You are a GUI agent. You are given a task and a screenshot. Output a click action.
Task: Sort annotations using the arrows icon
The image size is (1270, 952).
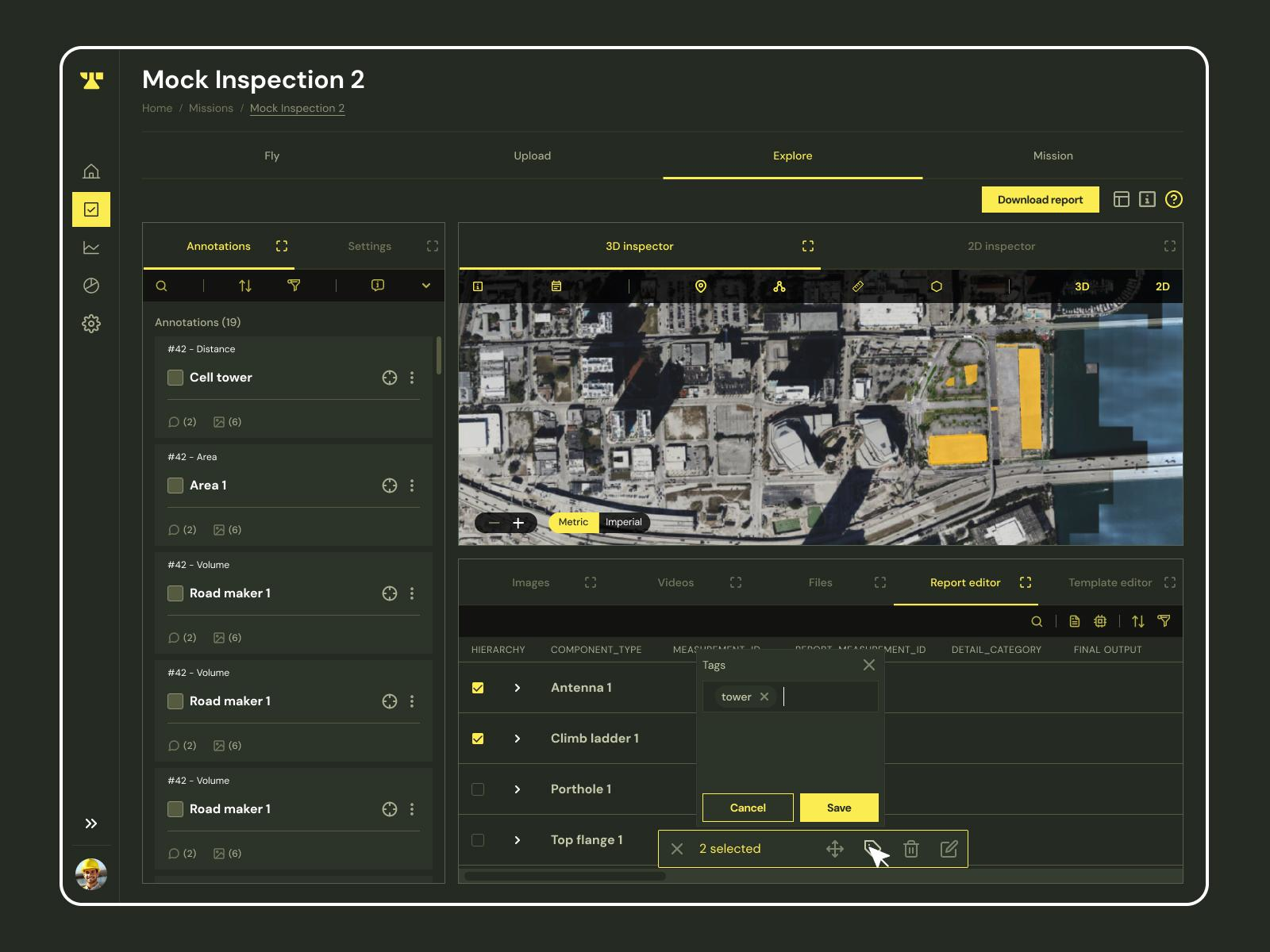point(245,286)
